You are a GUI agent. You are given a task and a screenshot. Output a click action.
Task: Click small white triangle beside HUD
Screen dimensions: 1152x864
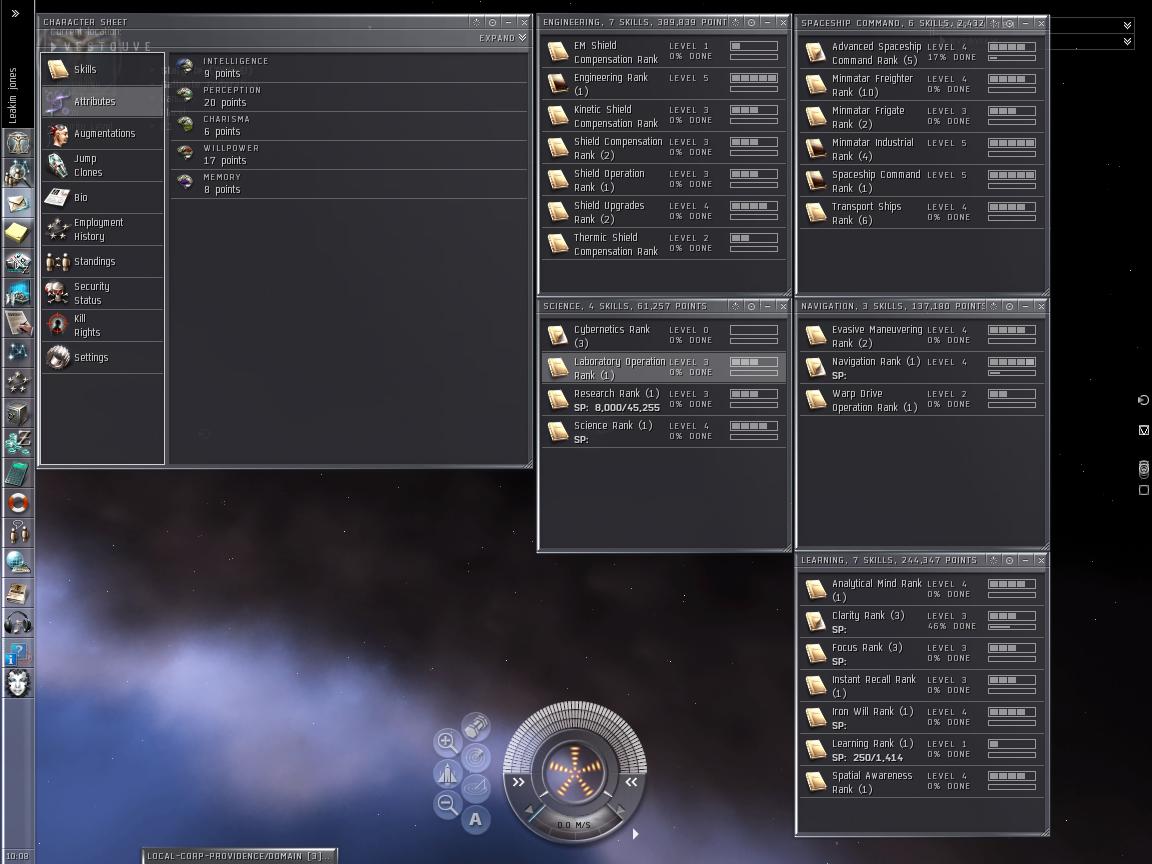click(636, 833)
